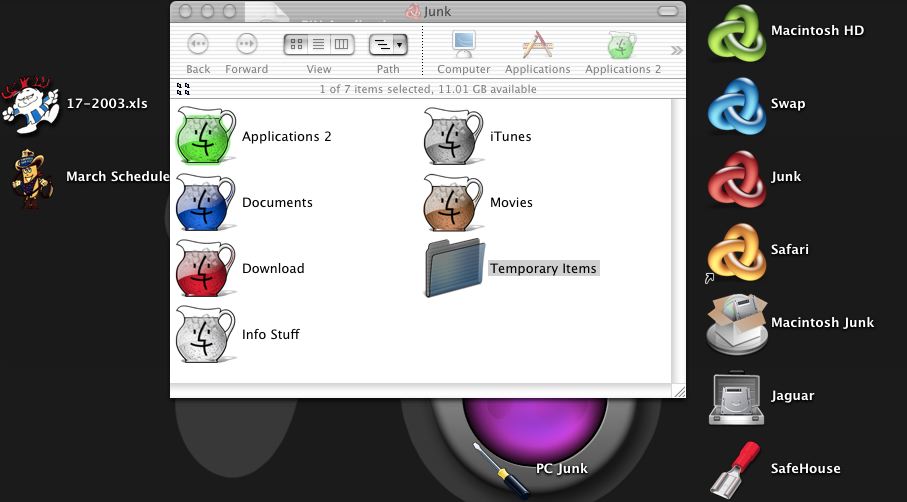The height and width of the screenshot is (502, 907).
Task: Click the Junk red knot drive icon
Action: [x=737, y=178]
